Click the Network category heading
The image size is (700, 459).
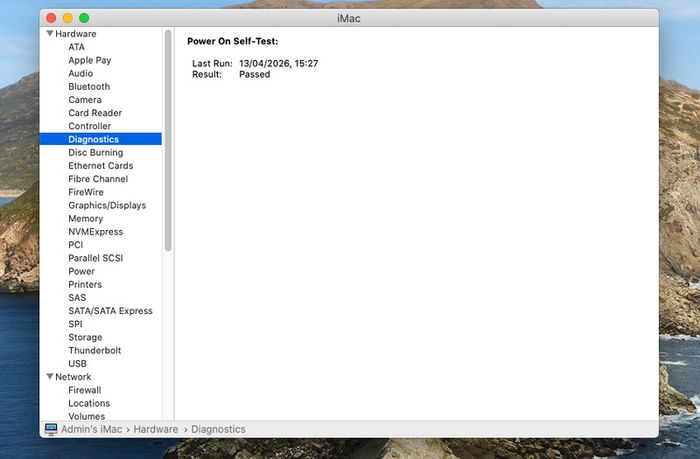73,376
